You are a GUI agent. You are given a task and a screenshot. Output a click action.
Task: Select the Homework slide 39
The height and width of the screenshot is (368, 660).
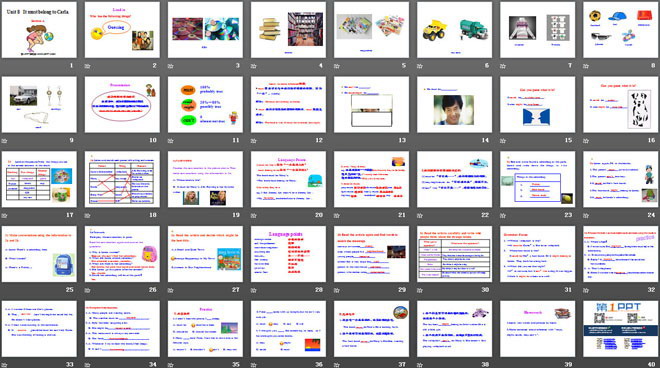pos(538,329)
